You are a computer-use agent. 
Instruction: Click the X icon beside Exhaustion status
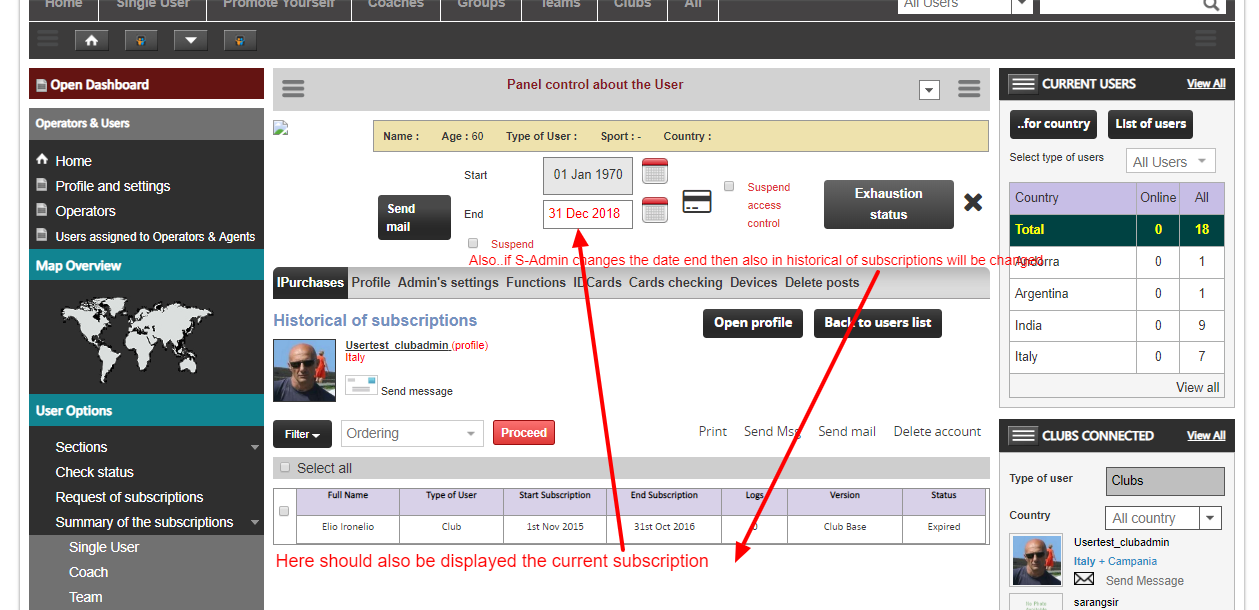tap(973, 203)
